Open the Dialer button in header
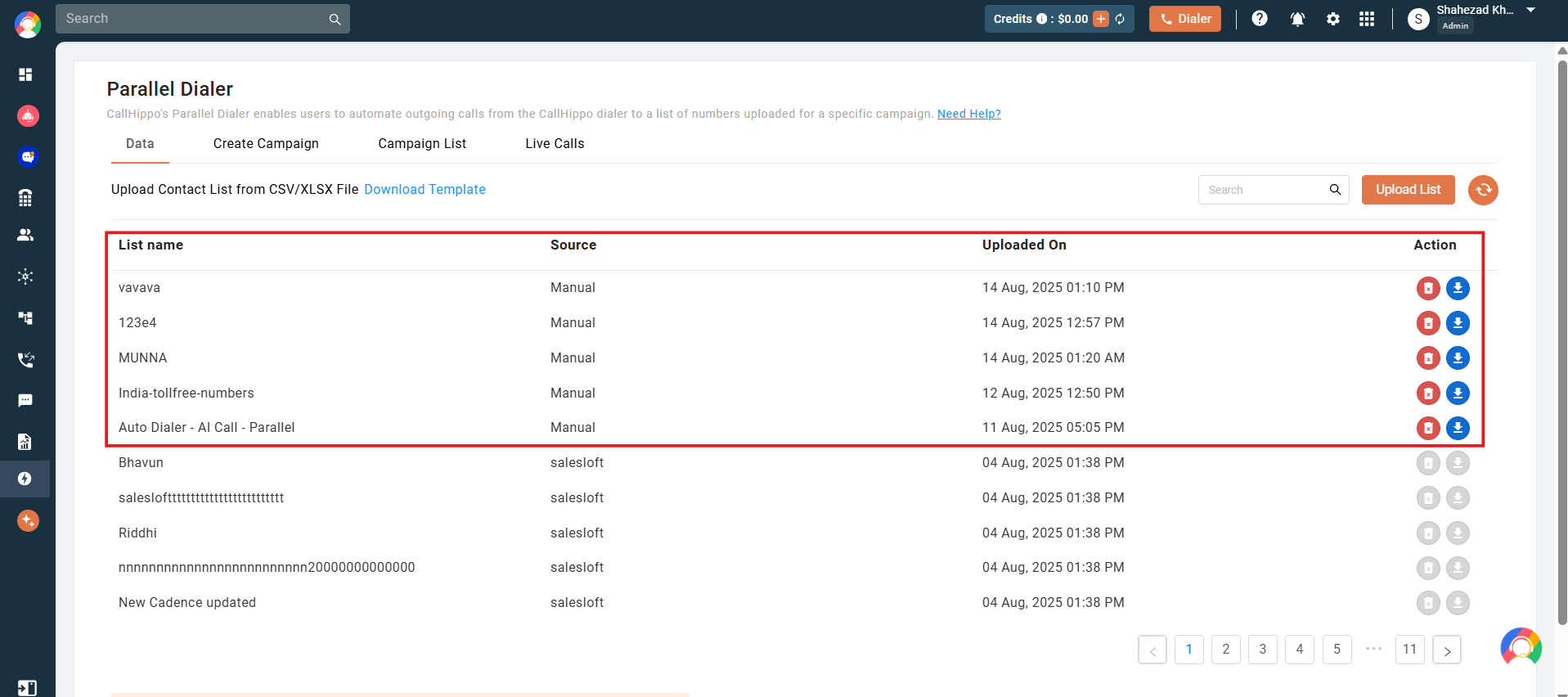 (1184, 19)
